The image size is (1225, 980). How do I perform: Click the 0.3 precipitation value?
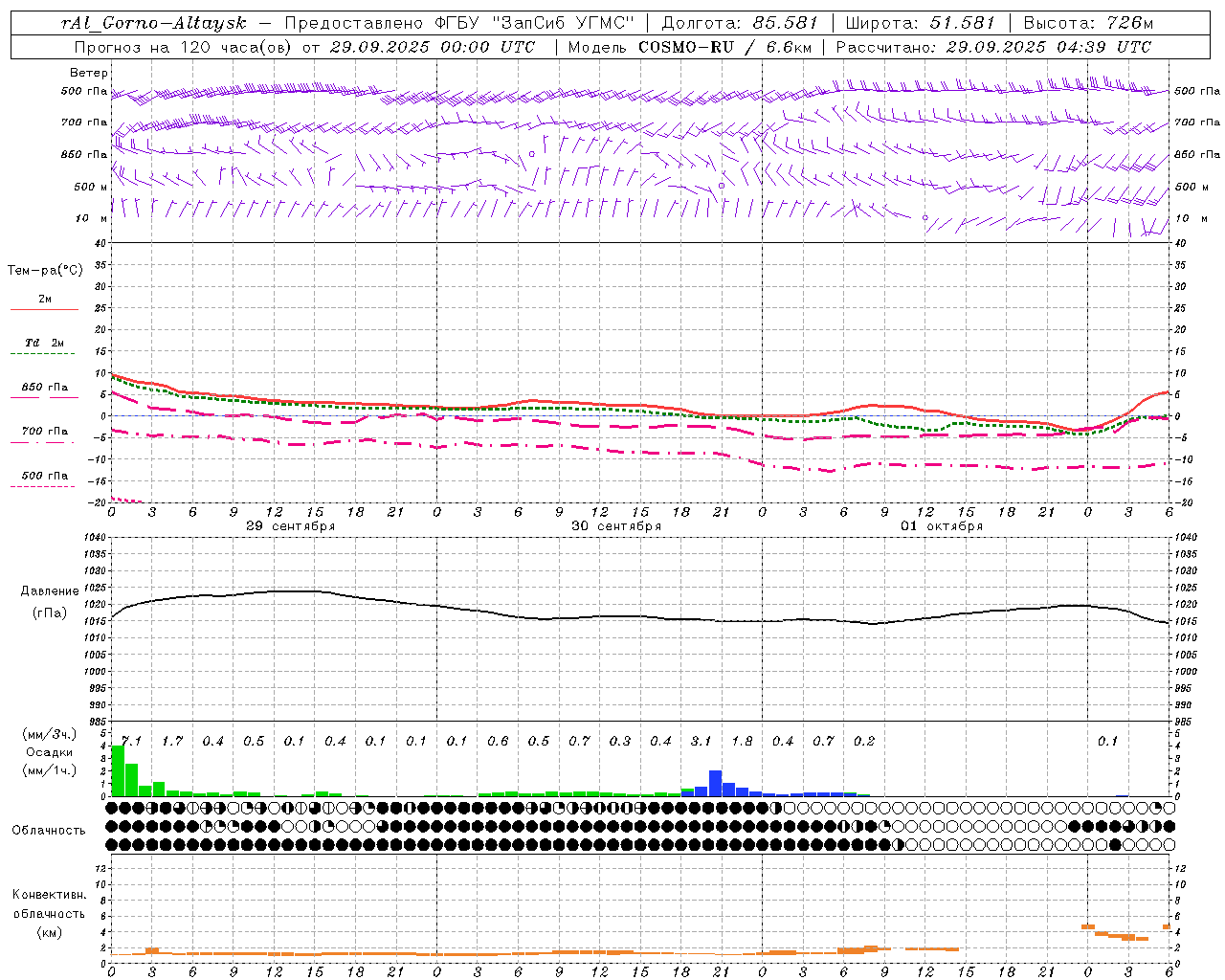click(620, 741)
